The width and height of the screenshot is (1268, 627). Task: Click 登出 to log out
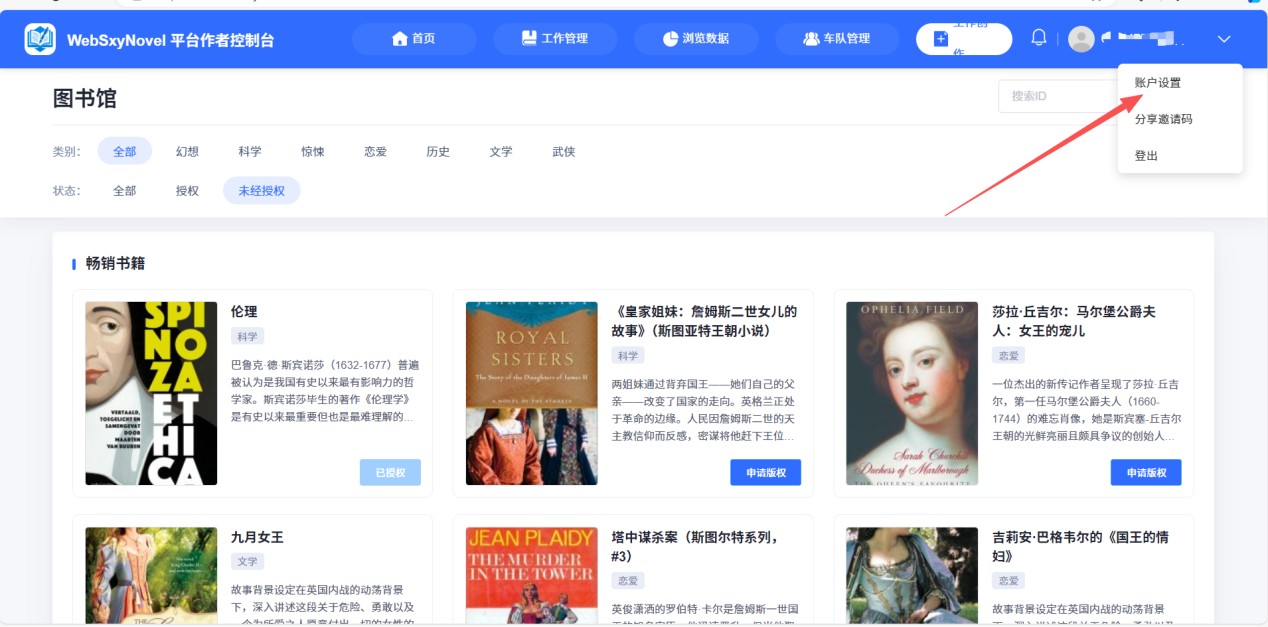tap(1145, 155)
